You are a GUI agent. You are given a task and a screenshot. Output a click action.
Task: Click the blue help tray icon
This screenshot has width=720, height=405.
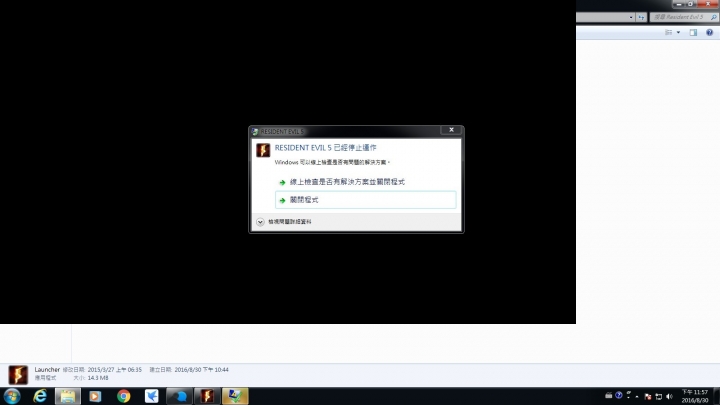[619, 395]
